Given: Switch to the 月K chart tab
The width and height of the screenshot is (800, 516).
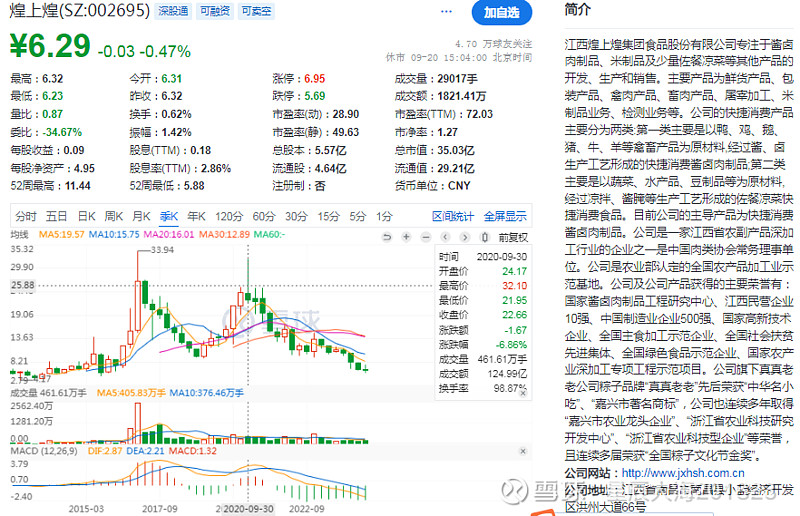Looking at the screenshot, I should click(141, 216).
